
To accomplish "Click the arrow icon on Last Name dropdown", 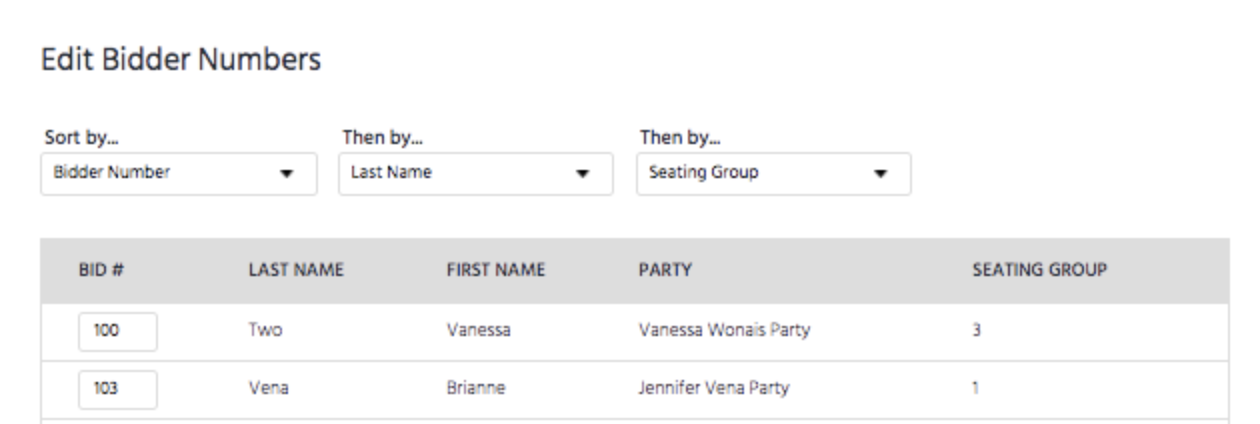I will click(583, 174).
